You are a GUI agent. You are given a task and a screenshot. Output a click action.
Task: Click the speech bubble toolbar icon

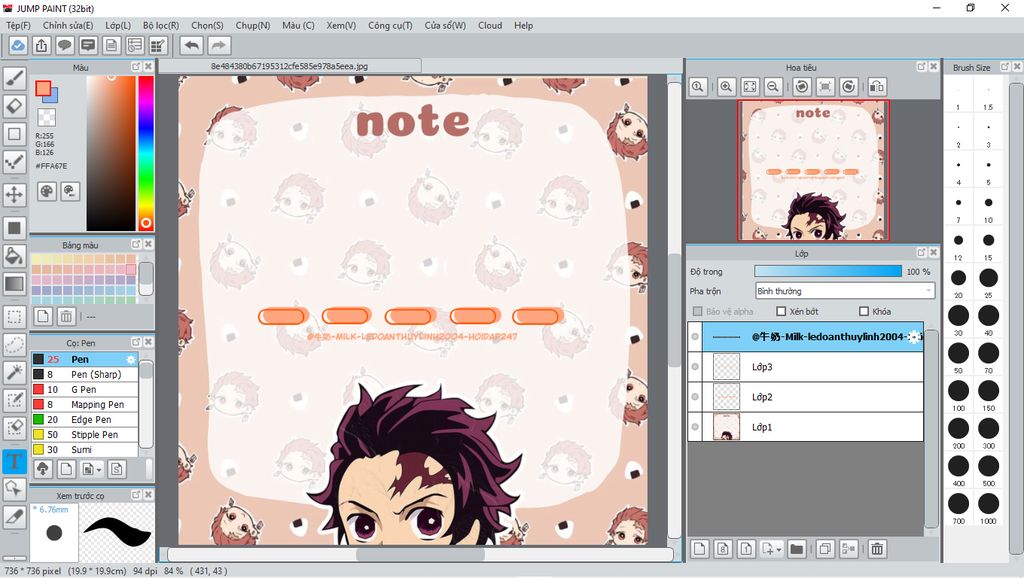tap(65, 45)
